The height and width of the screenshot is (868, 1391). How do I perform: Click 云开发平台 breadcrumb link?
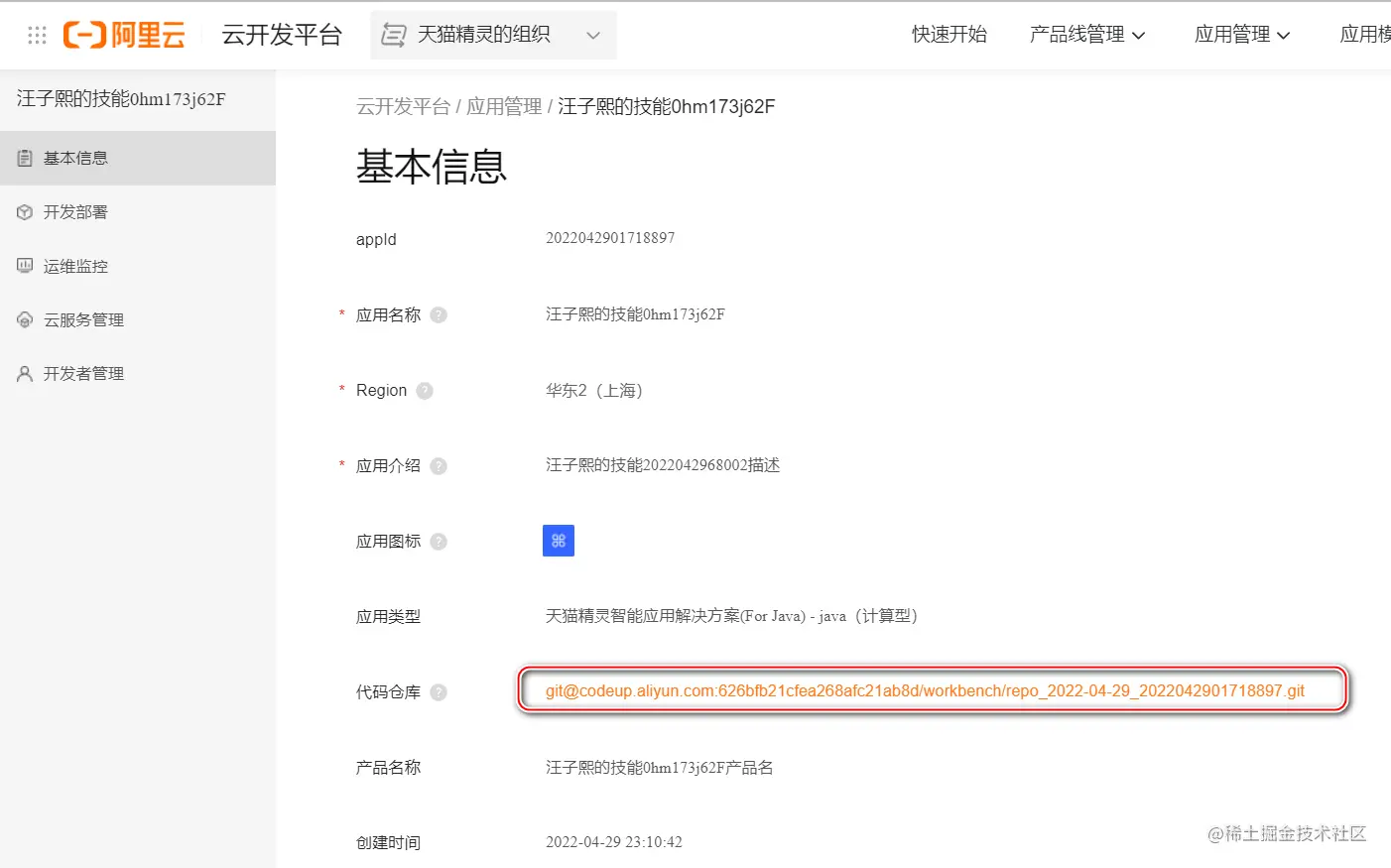[x=403, y=106]
